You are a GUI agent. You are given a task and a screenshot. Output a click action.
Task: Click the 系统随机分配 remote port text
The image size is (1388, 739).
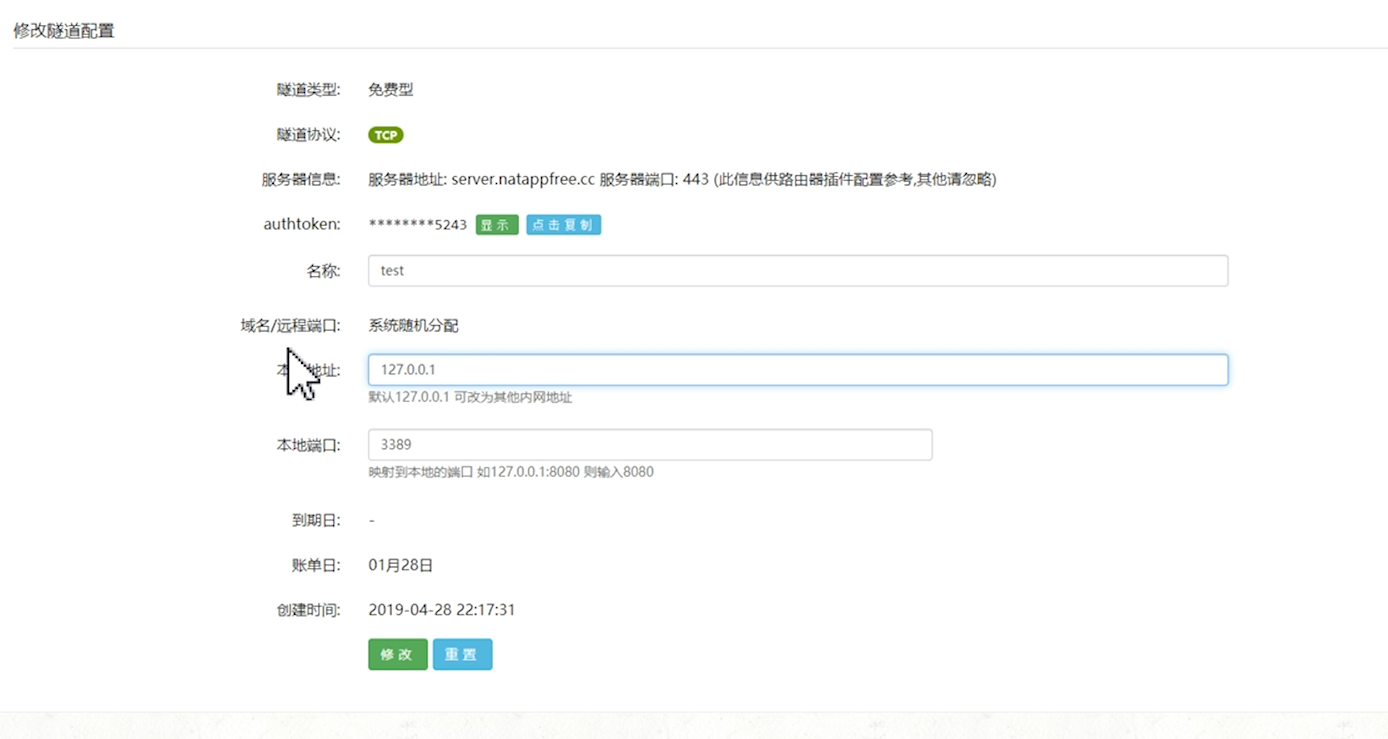pos(413,325)
